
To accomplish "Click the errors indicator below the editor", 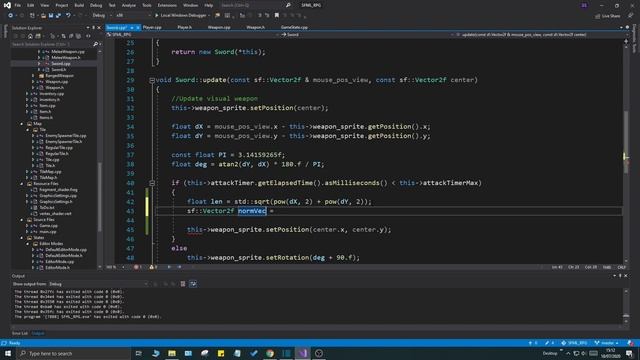I will (x=138, y=267).
